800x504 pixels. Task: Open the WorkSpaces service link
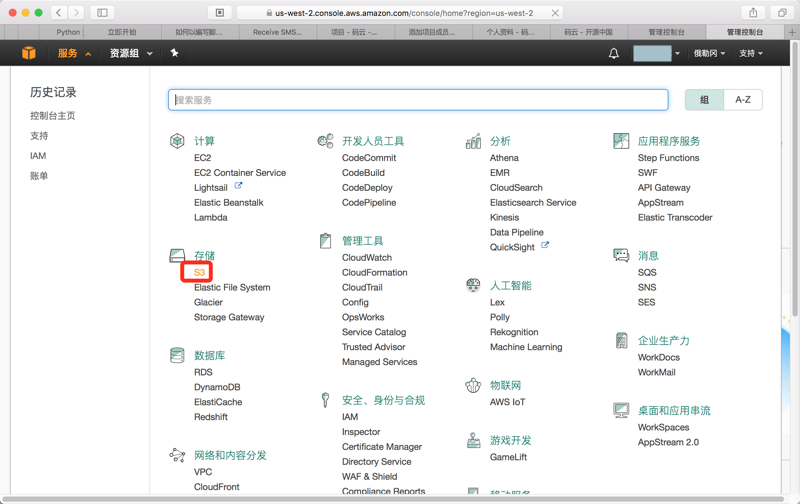(x=663, y=427)
